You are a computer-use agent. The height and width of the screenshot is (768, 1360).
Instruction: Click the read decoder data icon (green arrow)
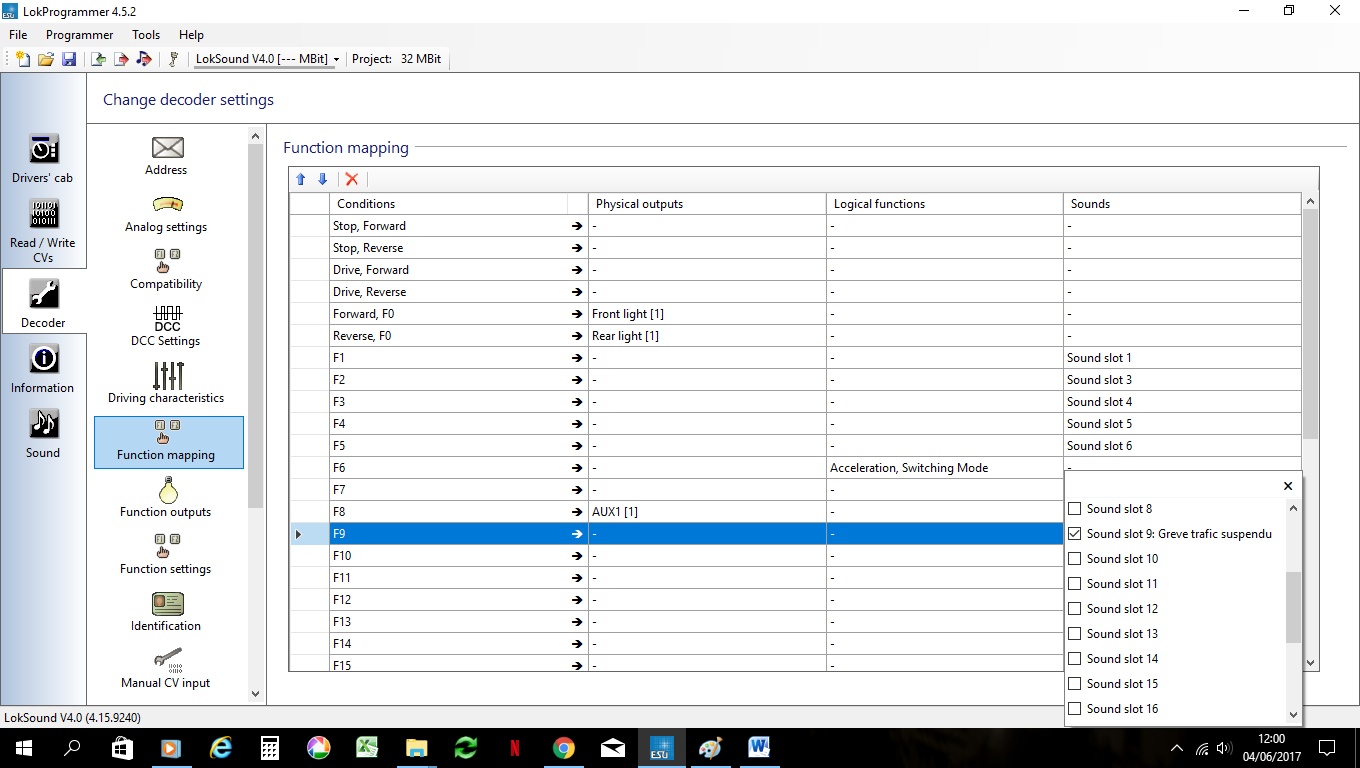coord(98,59)
